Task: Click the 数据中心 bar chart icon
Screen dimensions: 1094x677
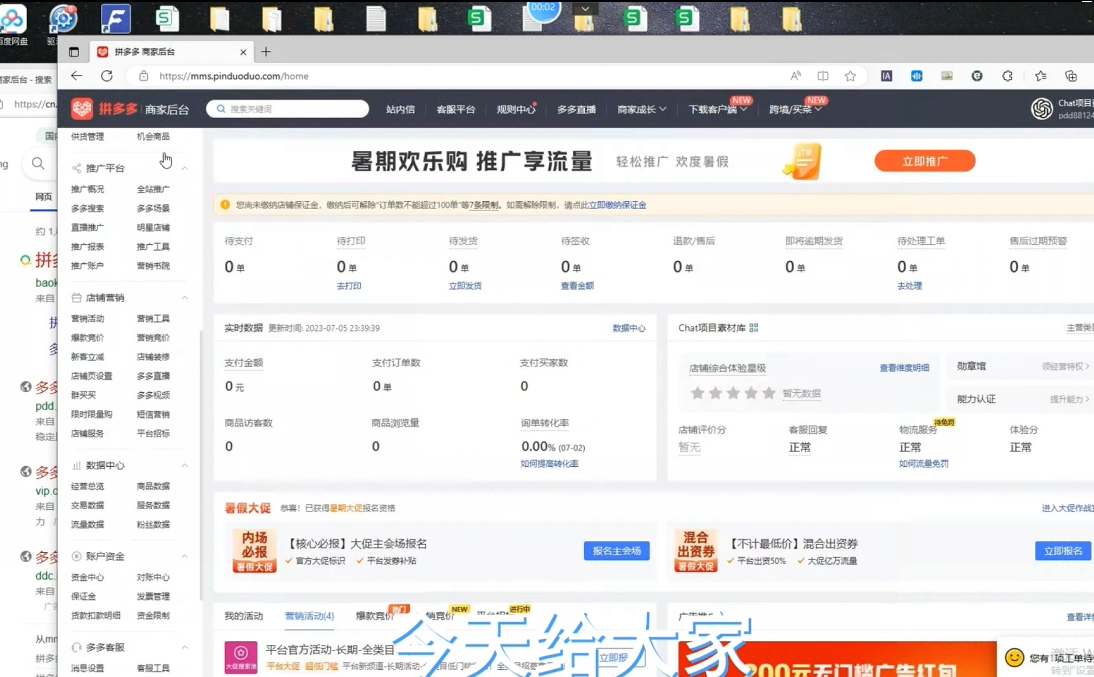Action: (x=77, y=466)
